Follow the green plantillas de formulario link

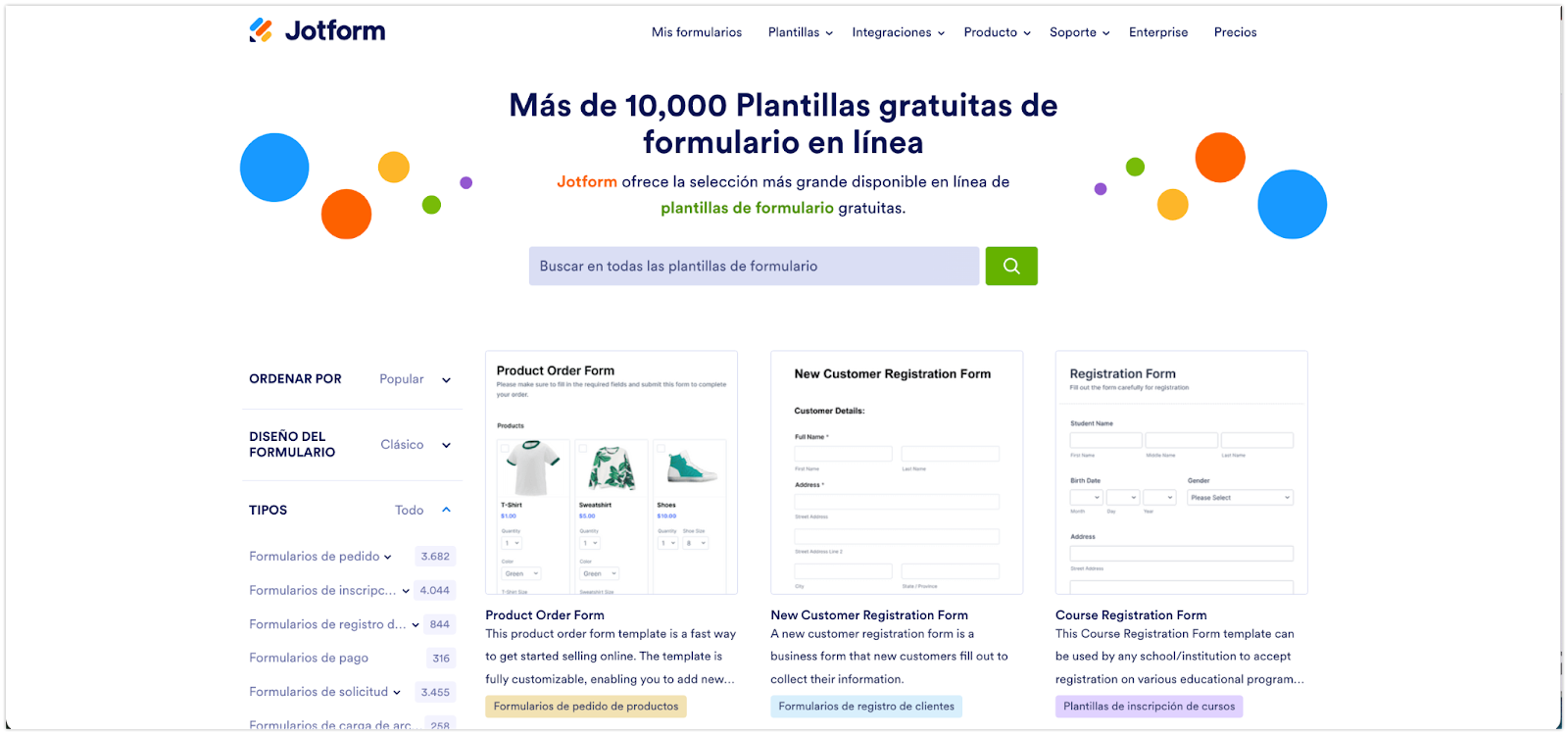[747, 208]
